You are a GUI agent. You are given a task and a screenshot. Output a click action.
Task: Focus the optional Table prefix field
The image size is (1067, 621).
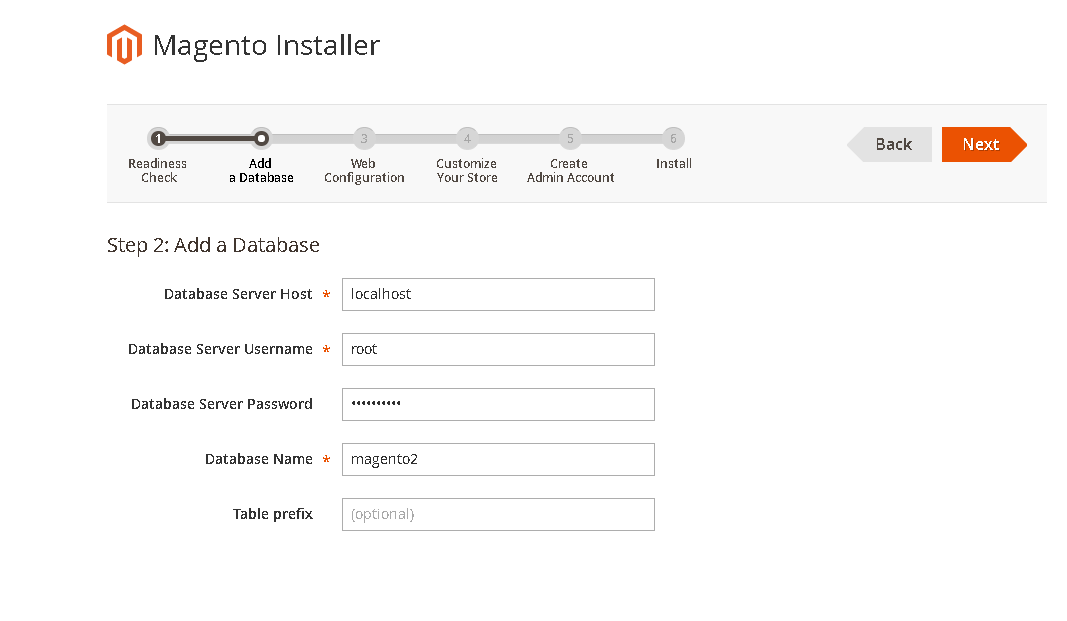(498, 515)
